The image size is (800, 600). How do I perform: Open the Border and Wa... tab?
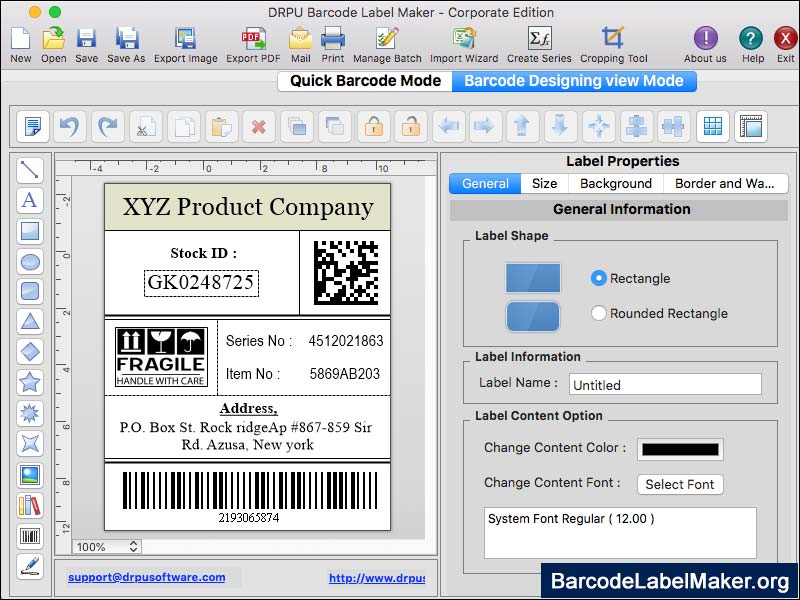click(725, 184)
